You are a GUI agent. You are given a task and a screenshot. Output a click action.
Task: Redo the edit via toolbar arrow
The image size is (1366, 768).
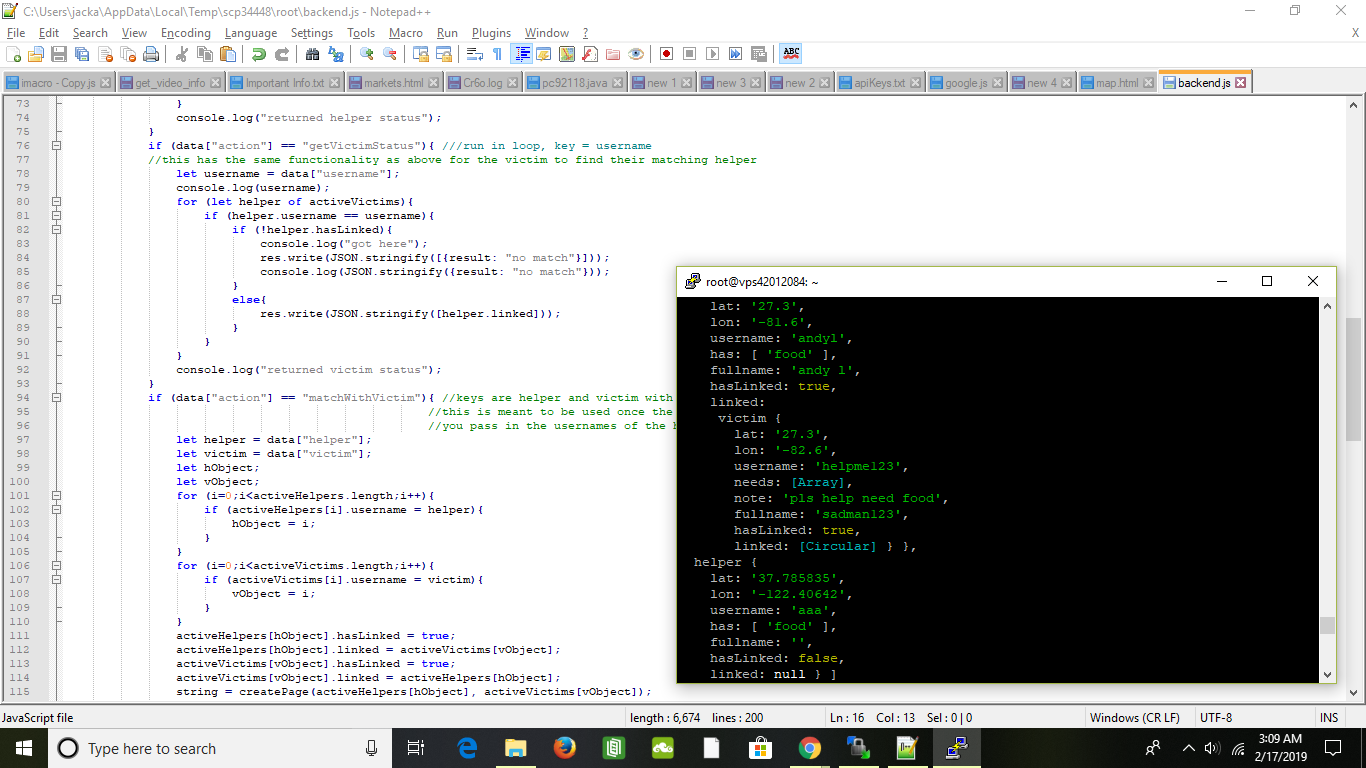282,54
